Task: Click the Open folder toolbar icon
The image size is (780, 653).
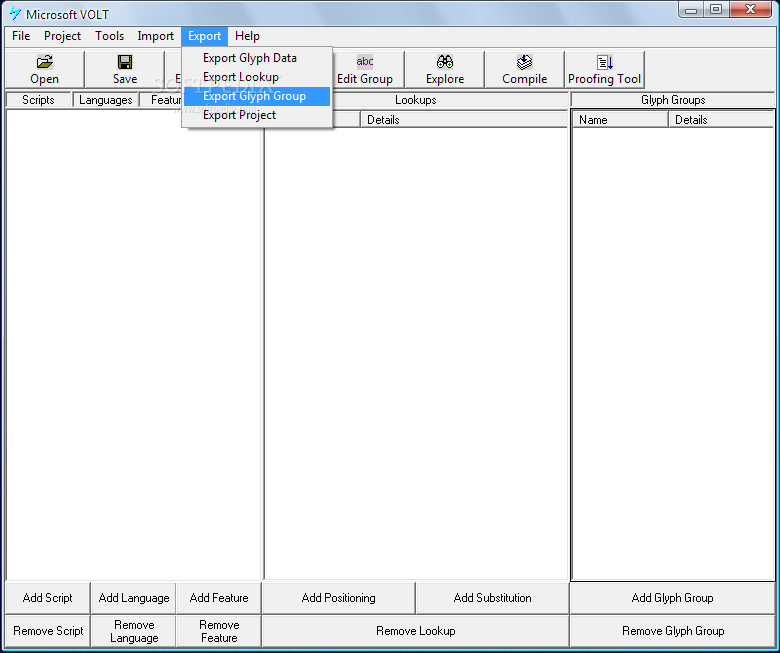Action: click(44, 62)
